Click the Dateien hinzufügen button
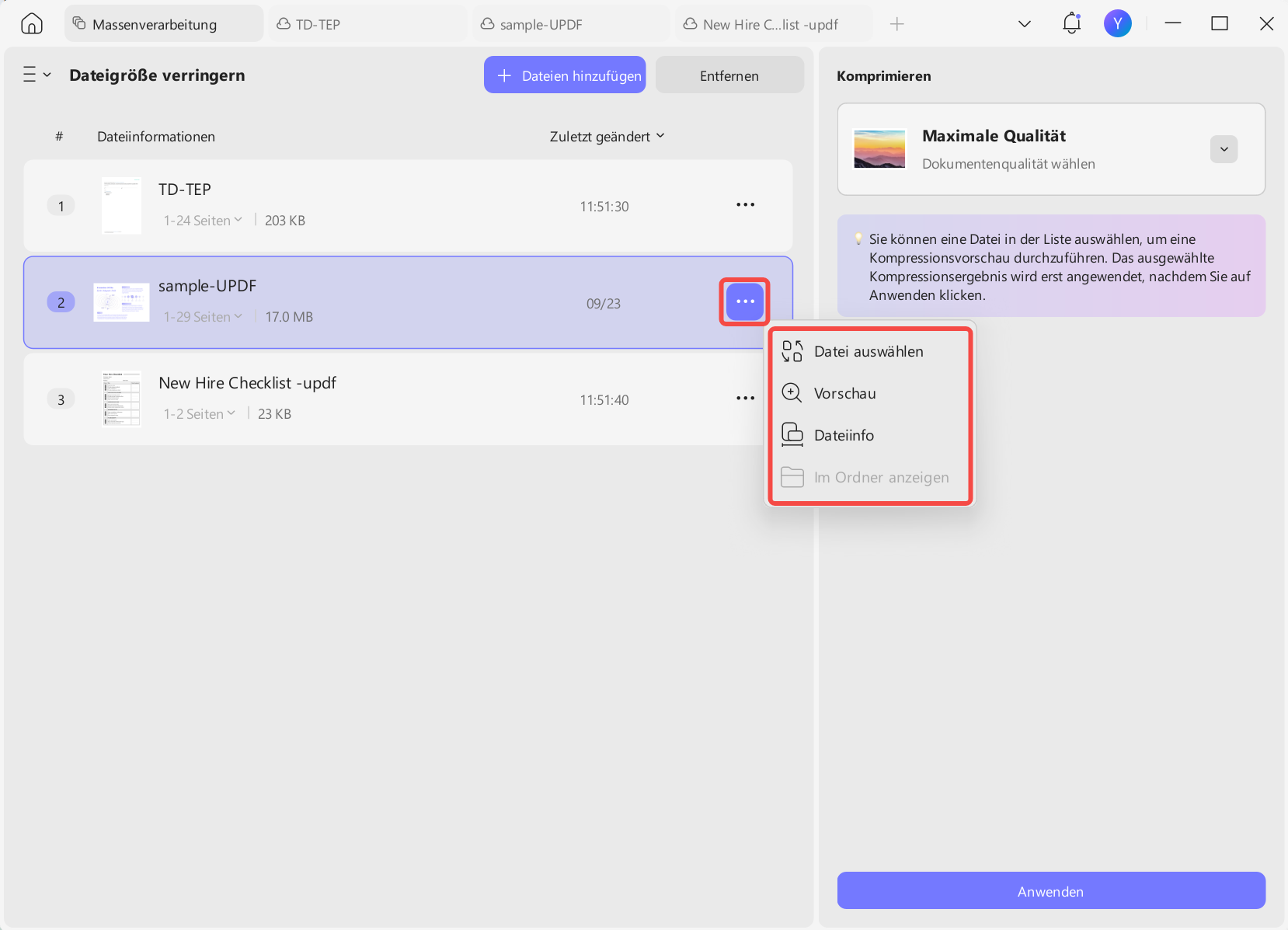 click(565, 75)
